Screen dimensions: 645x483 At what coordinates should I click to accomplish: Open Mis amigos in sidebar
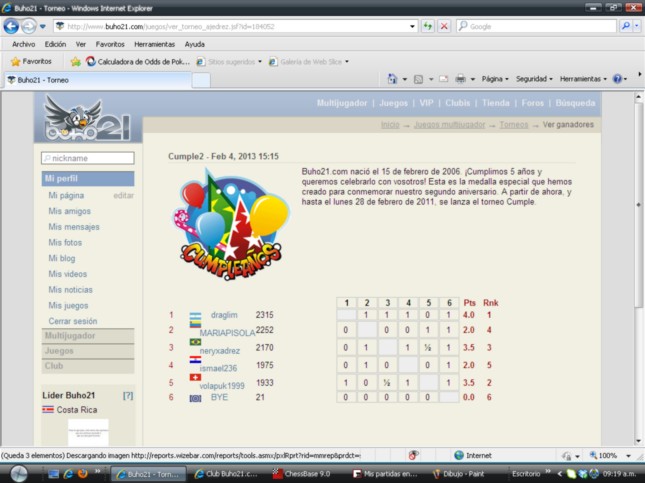[x=70, y=211]
